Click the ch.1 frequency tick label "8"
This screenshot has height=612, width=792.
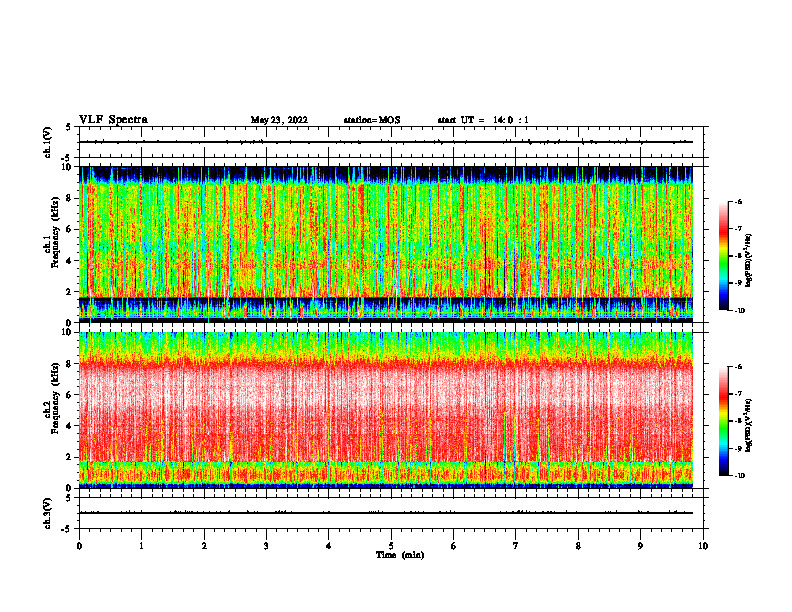tap(69, 198)
